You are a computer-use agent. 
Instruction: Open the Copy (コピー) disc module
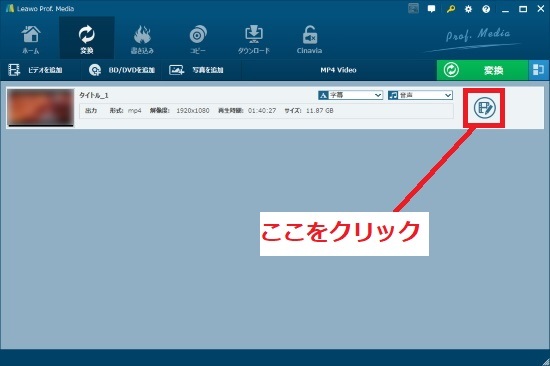pyautogui.click(x=198, y=39)
